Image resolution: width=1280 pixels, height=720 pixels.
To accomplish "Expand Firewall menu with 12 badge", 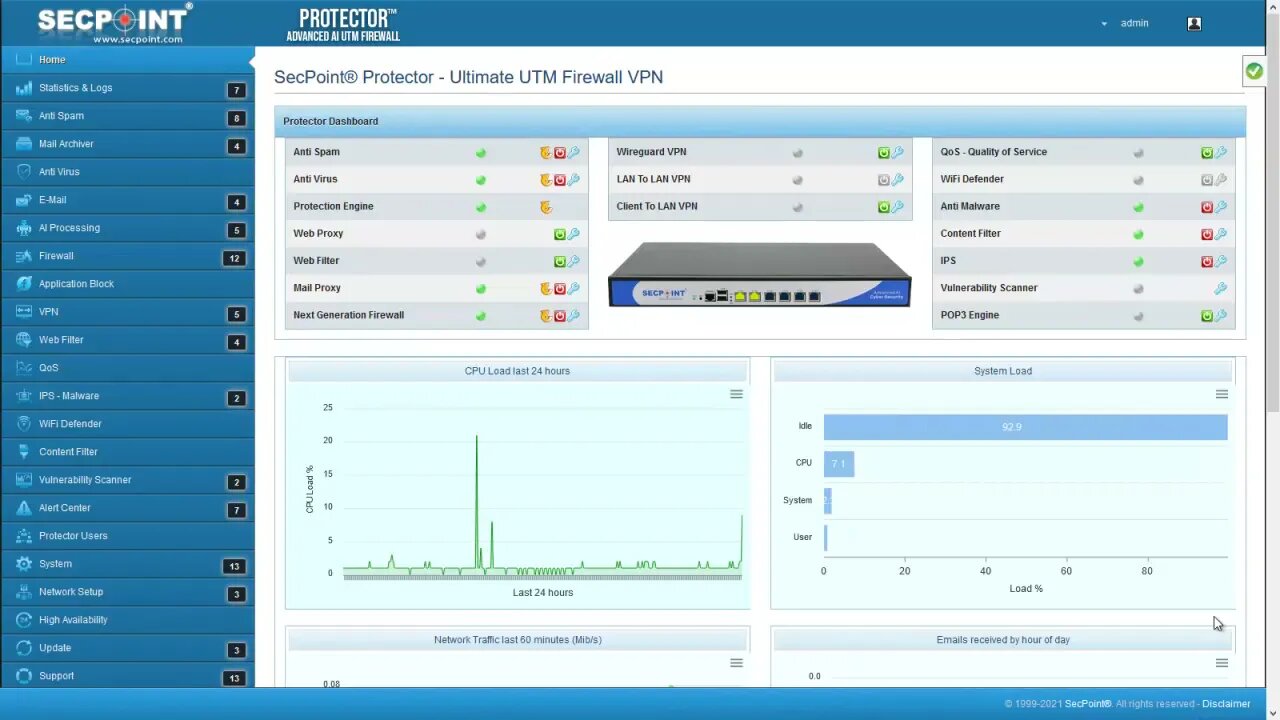I will [128, 256].
